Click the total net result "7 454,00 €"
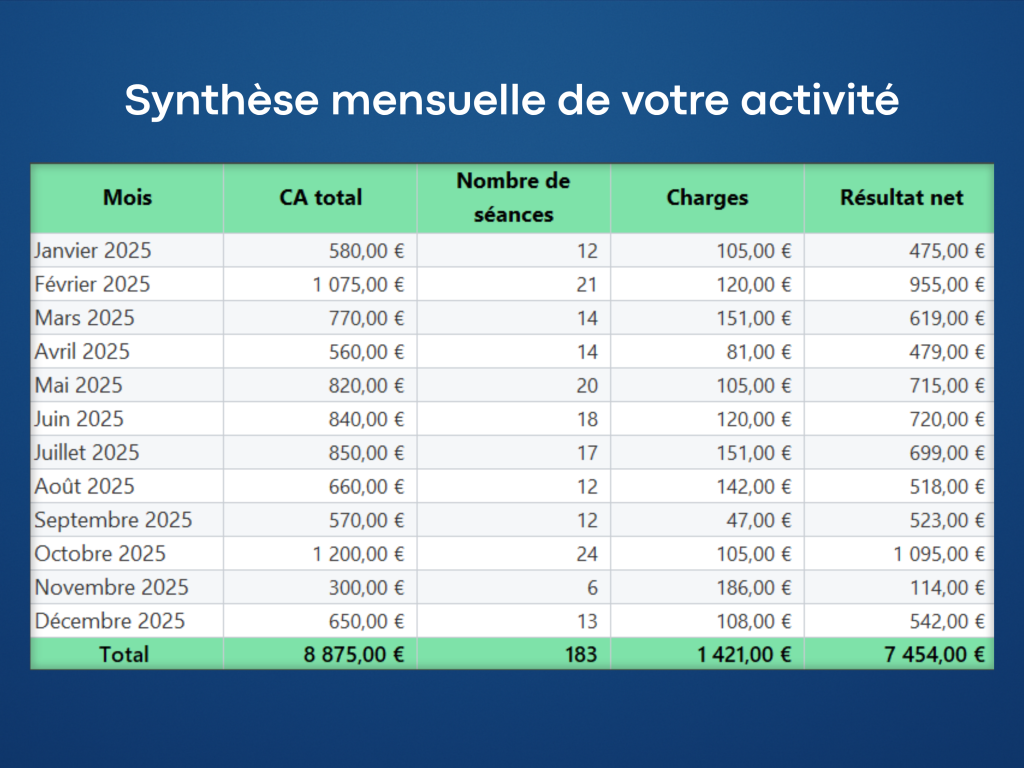The width and height of the screenshot is (1024, 768). pyautogui.click(x=935, y=654)
